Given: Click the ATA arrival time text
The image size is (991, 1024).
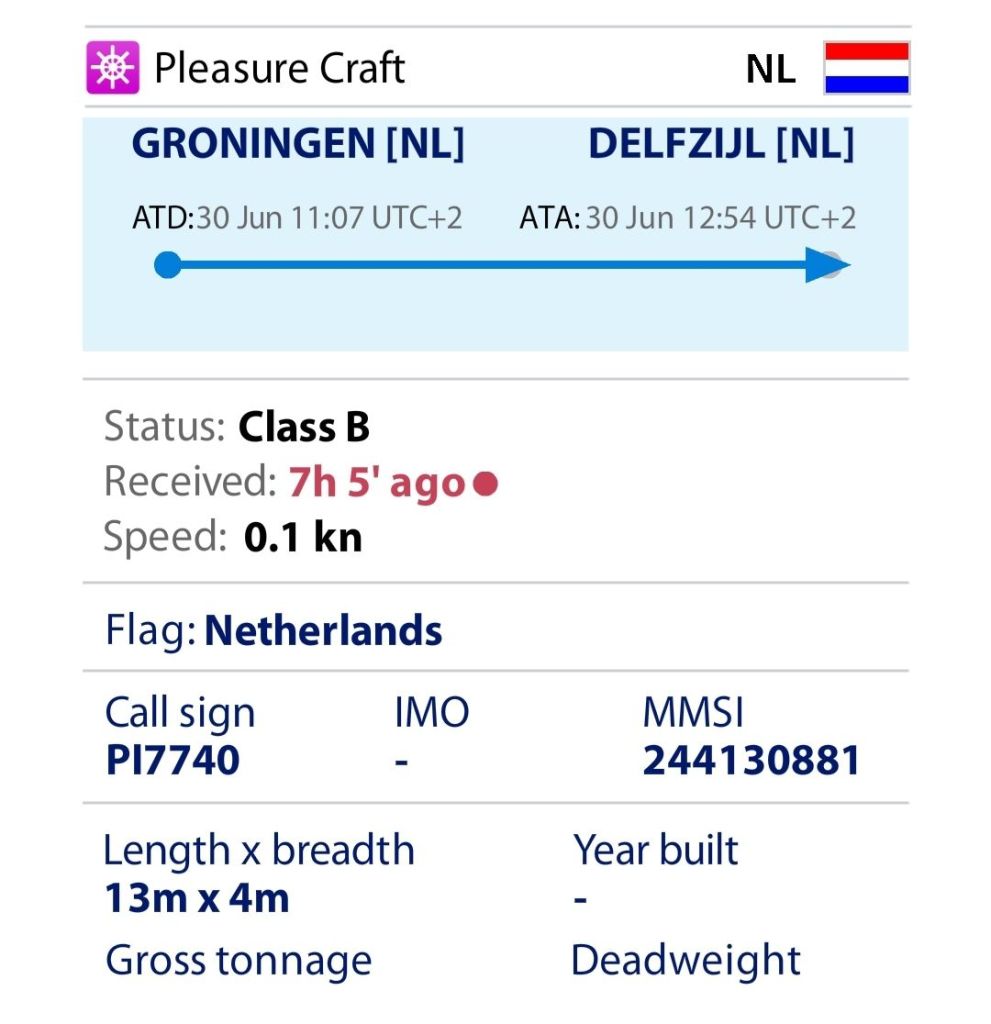Looking at the screenshot, I should [687, 218].
